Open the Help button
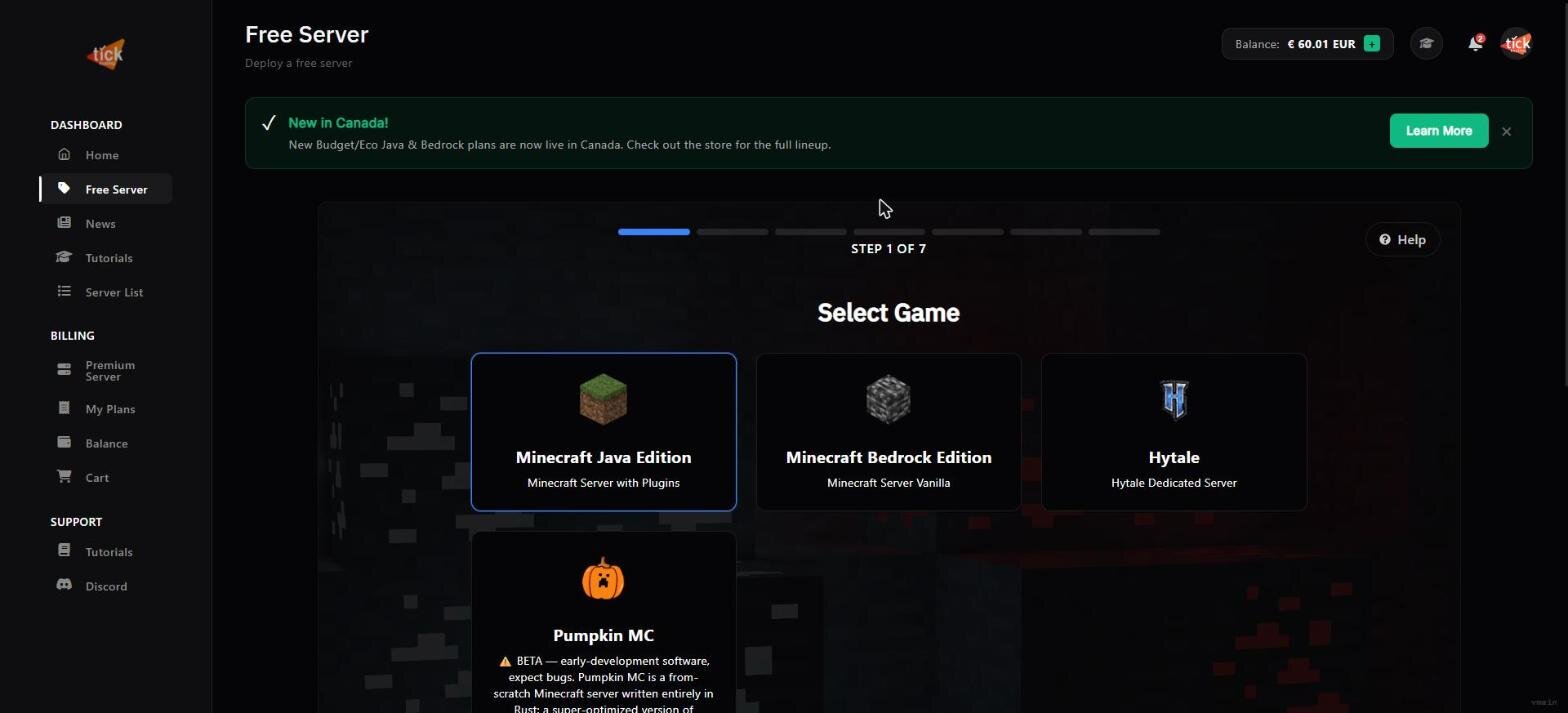 click(1402, 239)
